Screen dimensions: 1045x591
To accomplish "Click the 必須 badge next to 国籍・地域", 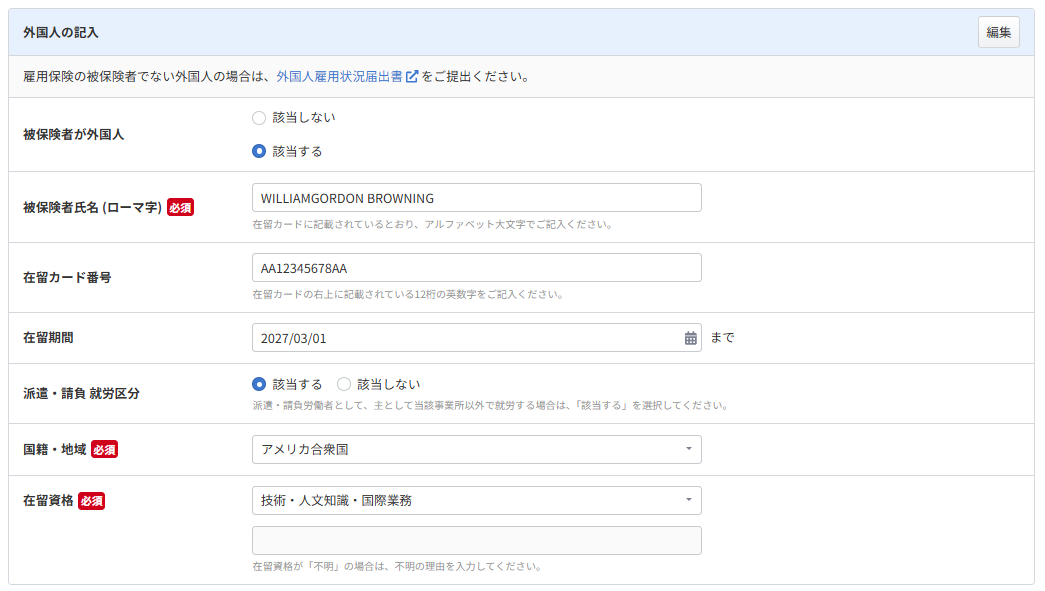I will click(x=105, y=450).
